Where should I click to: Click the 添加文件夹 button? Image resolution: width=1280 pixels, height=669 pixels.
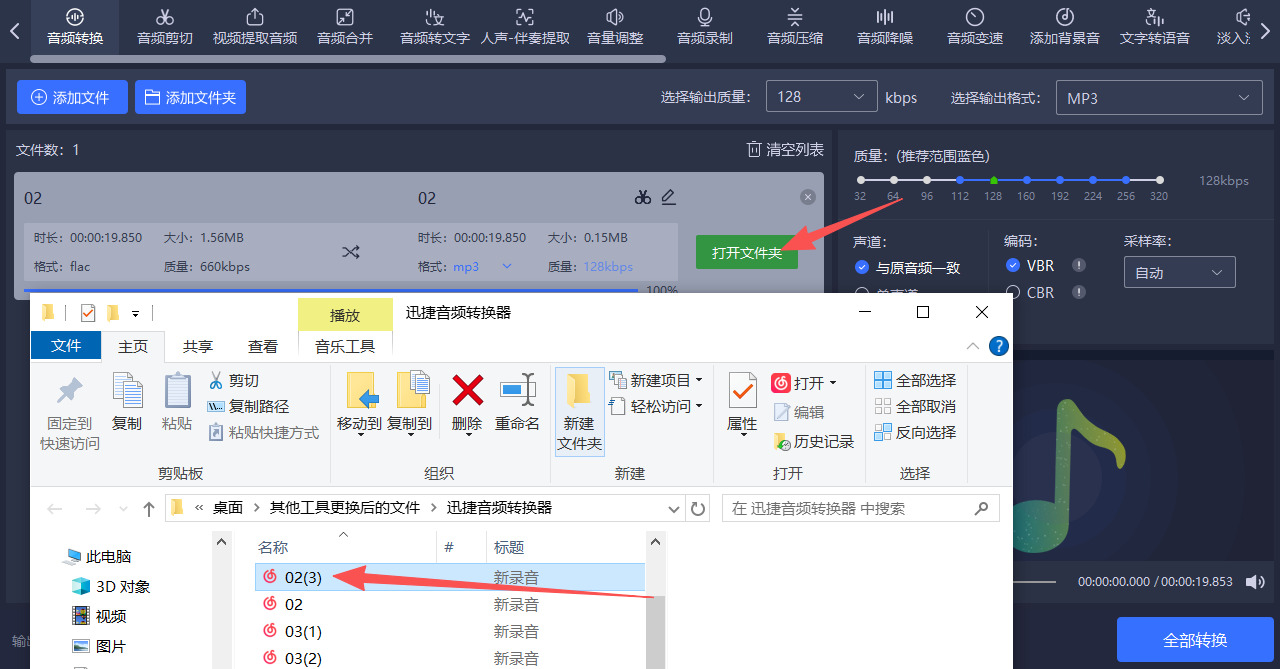[190, 97]
